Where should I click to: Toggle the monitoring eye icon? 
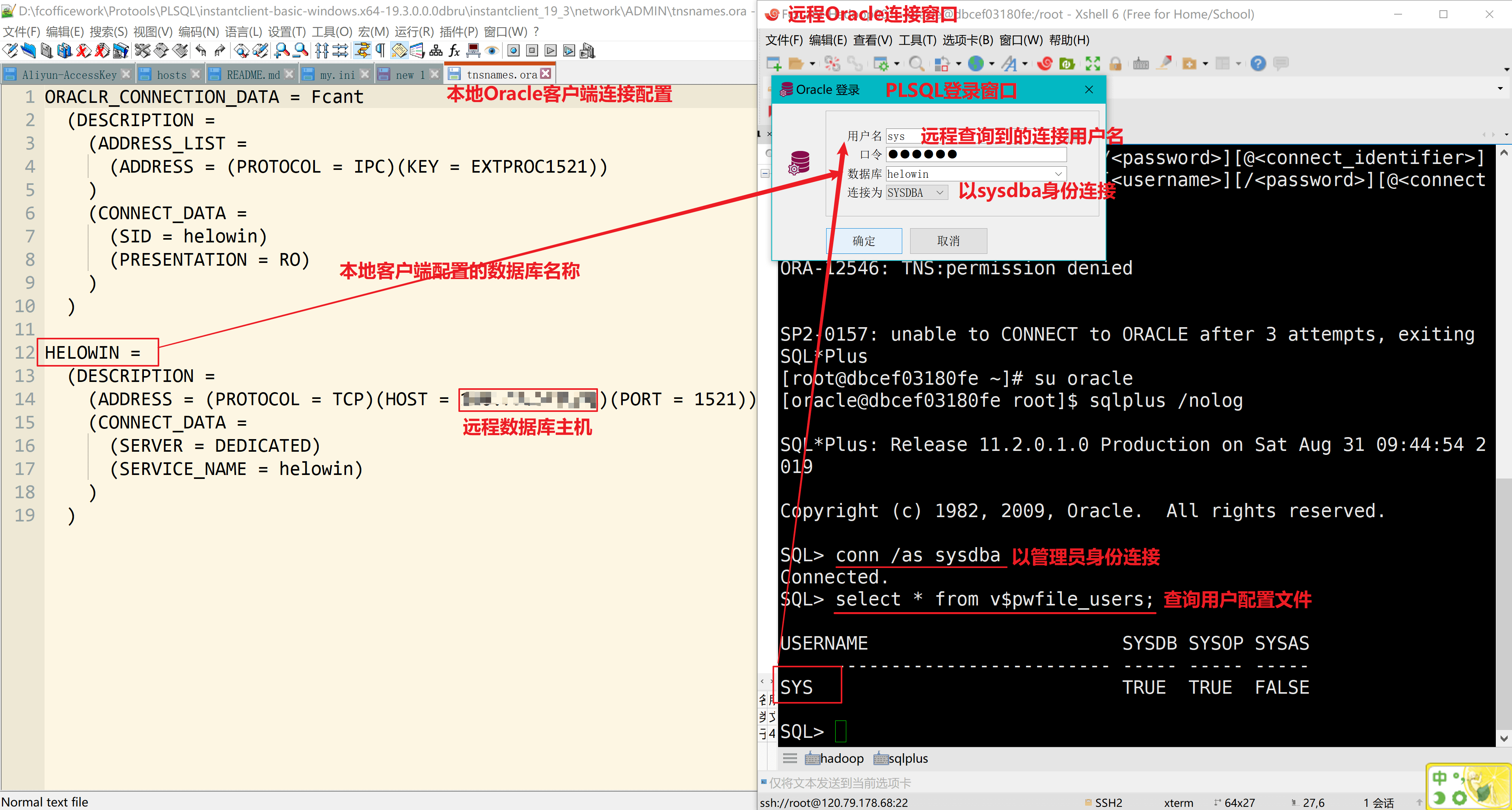point(492,51)
